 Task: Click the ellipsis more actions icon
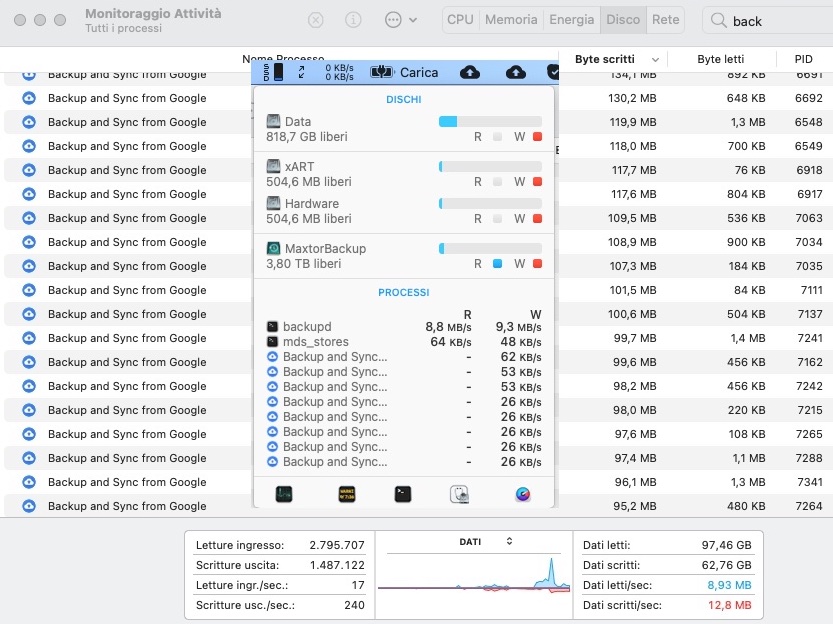tap(393, 20)
